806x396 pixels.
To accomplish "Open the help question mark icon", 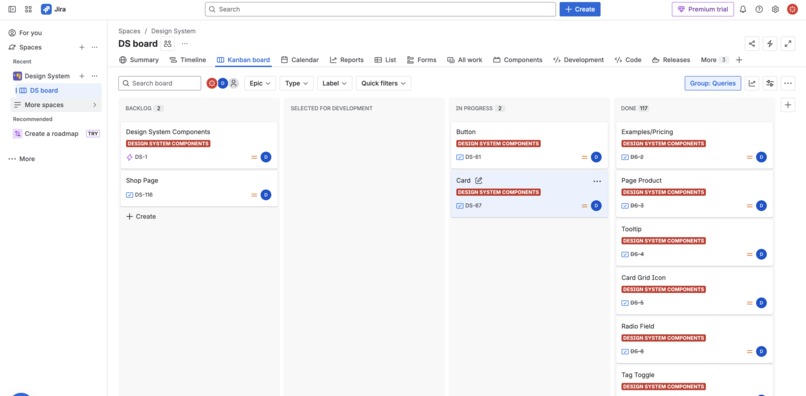I will pos(759,9).
